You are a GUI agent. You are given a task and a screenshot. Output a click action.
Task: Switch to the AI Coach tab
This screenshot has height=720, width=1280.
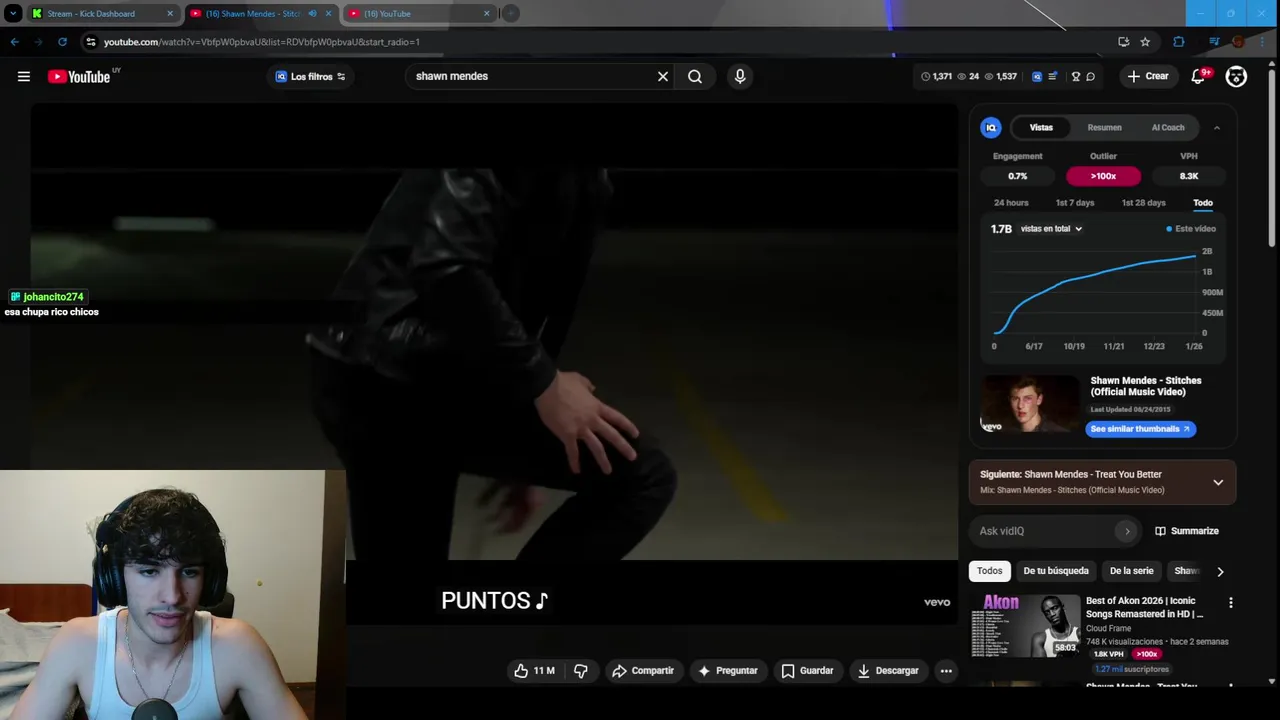tap(1168, 127)
